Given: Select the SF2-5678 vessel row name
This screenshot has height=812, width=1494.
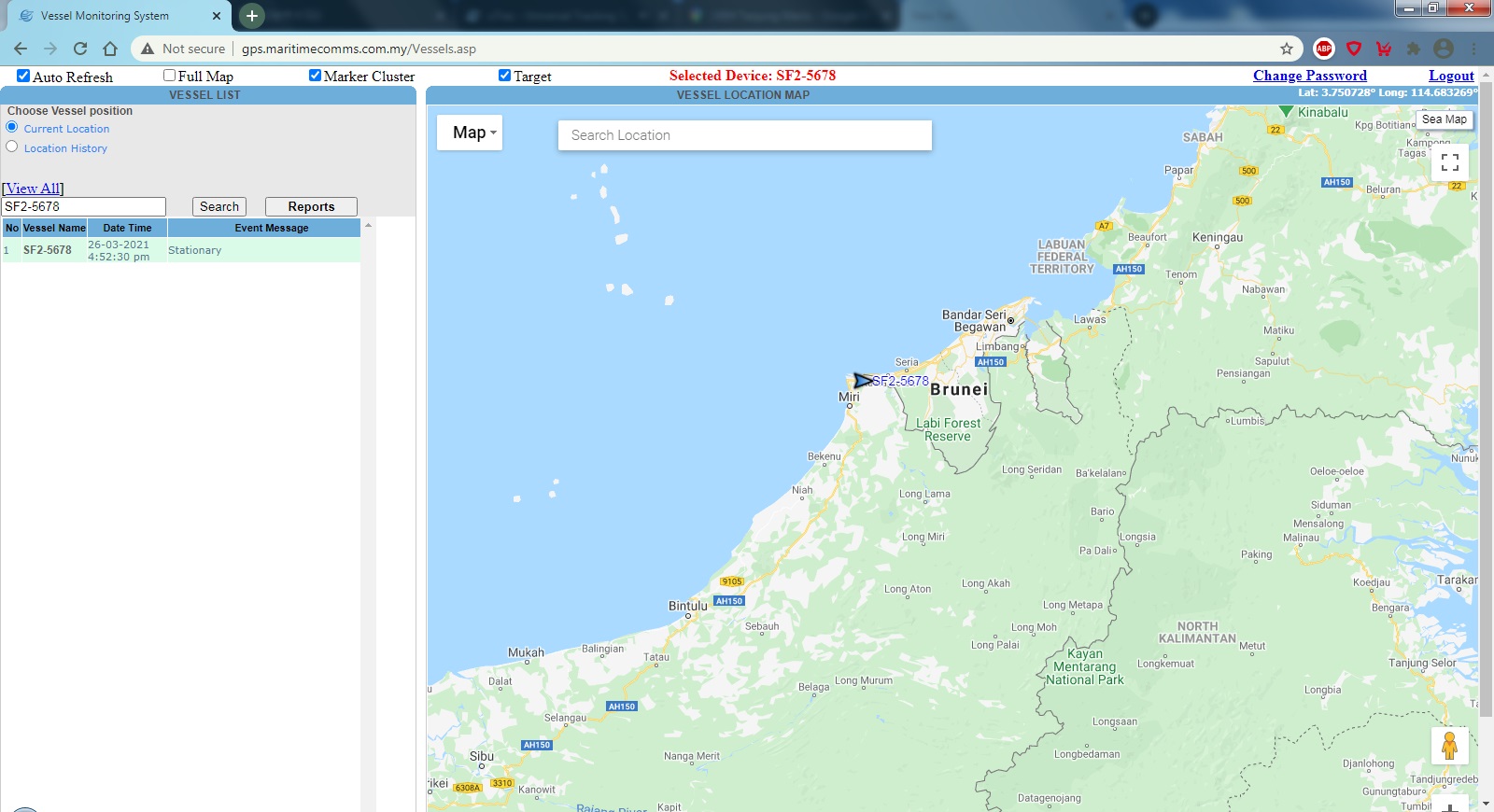Looking at the screenshot, I should [x=48, y=250].
